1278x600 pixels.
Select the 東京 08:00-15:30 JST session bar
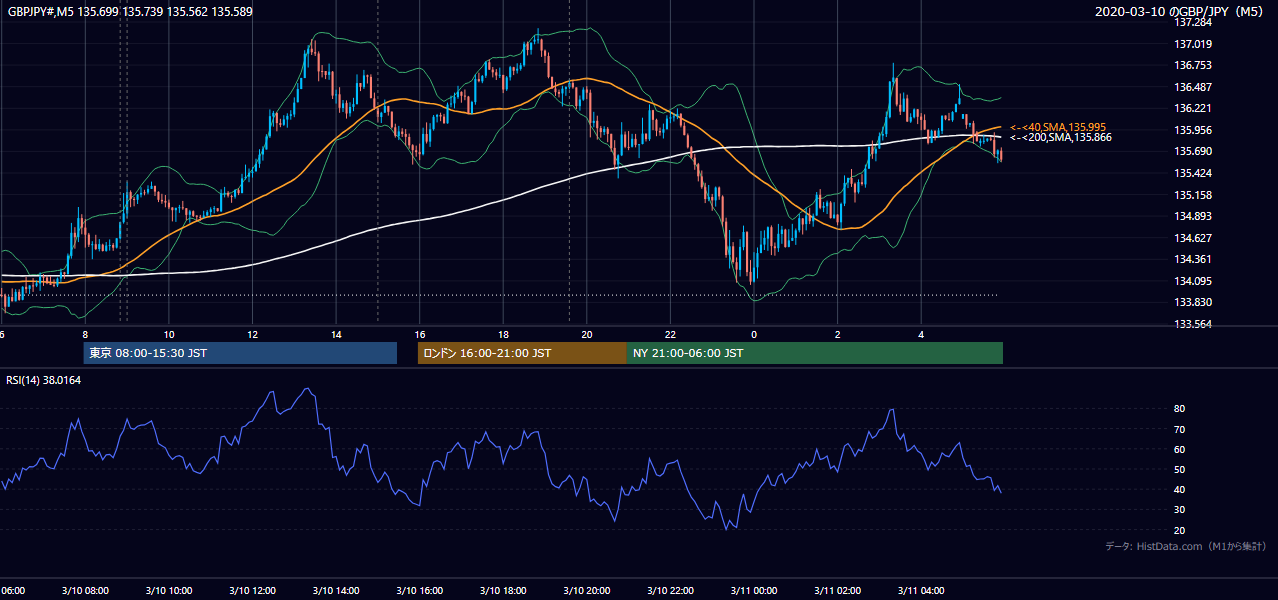tap(240, 353)
